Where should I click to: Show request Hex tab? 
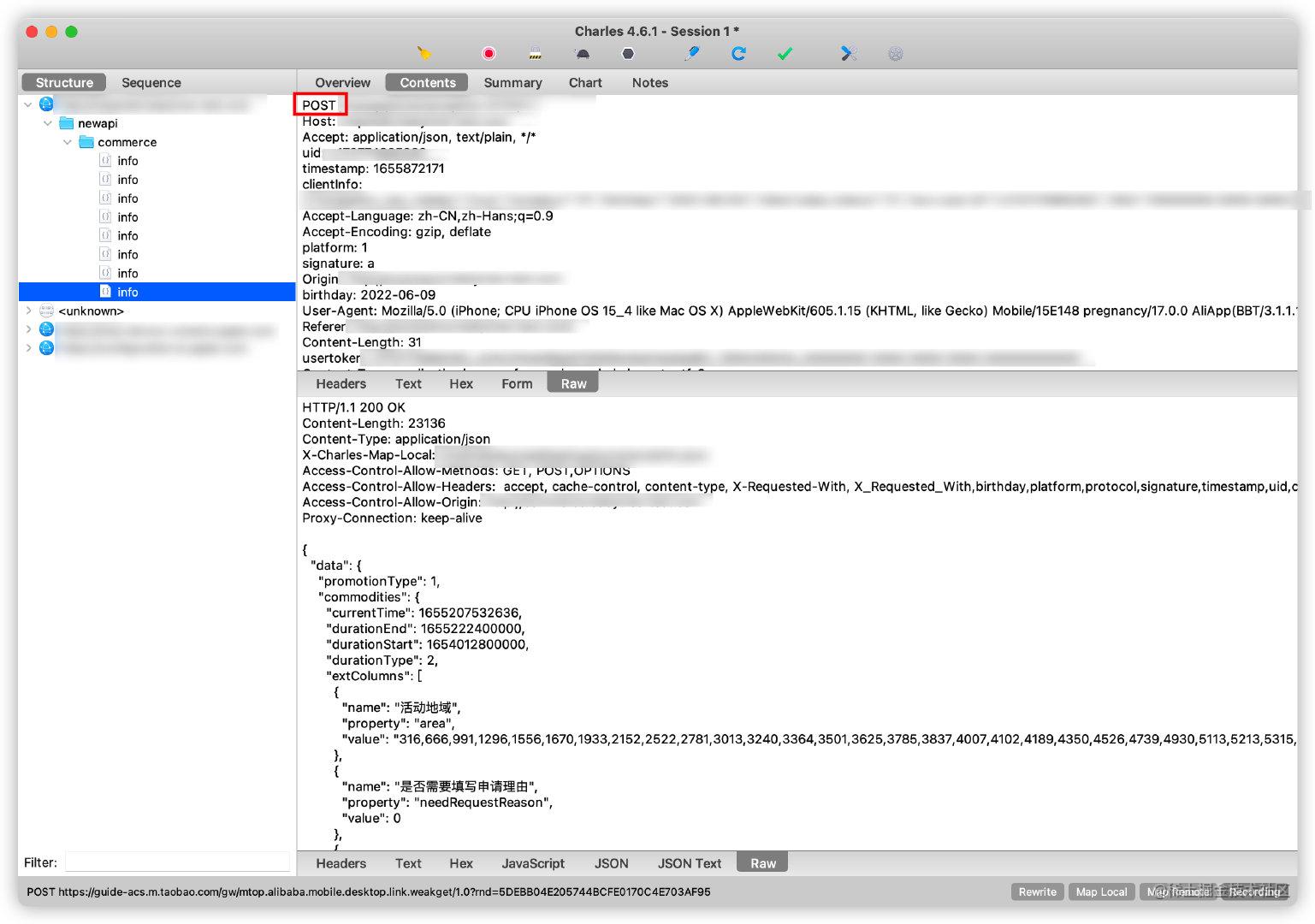click(x=461, y=384)
